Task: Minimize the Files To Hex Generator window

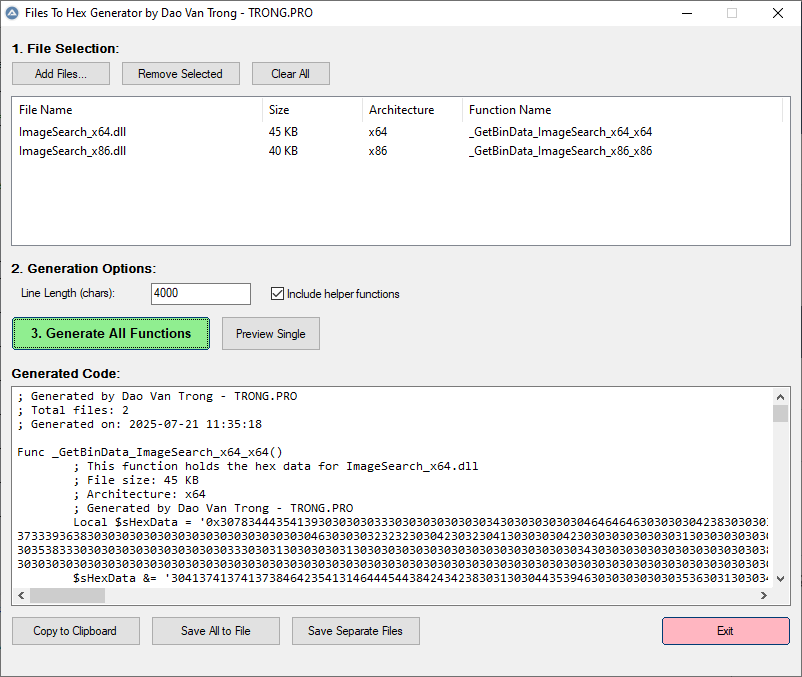Action: click(687, 13)
